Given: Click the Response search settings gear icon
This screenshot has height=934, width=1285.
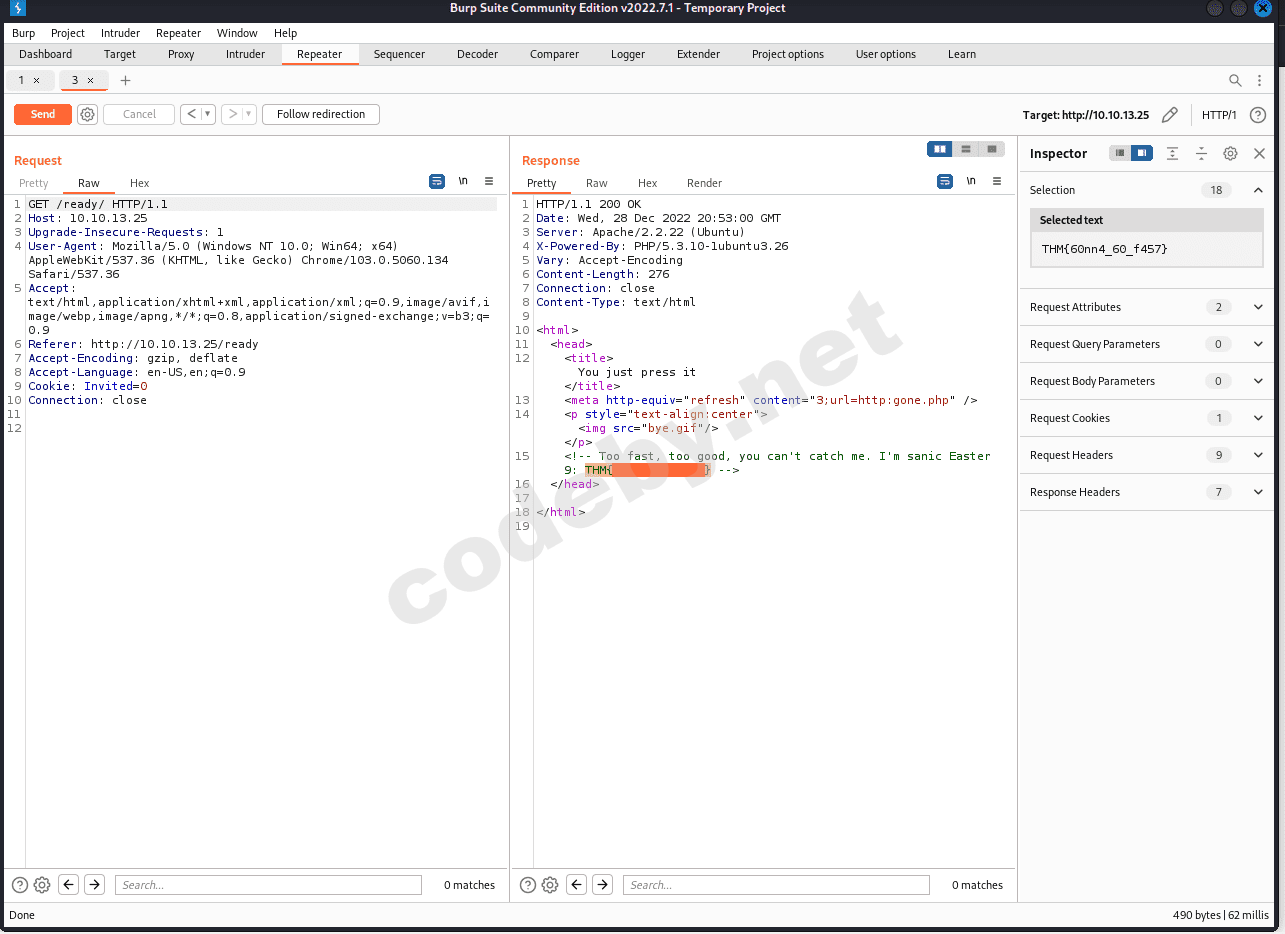Looking at the screenshot, I should [x=550, y=884].
